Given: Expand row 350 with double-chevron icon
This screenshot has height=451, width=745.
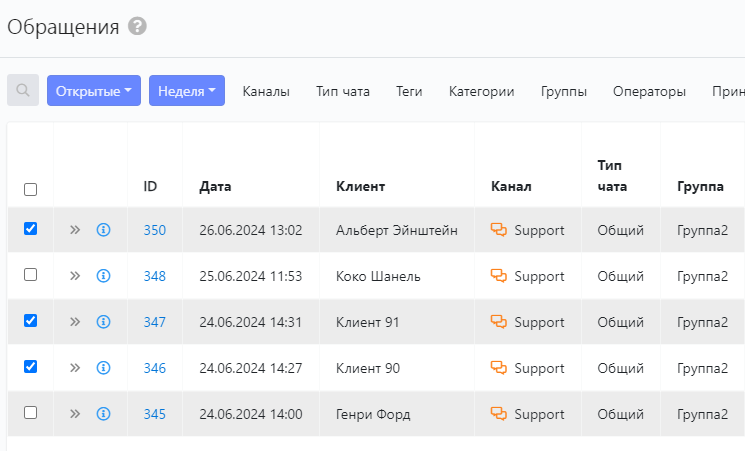Looking at the screenshot, I should point(75,230).
